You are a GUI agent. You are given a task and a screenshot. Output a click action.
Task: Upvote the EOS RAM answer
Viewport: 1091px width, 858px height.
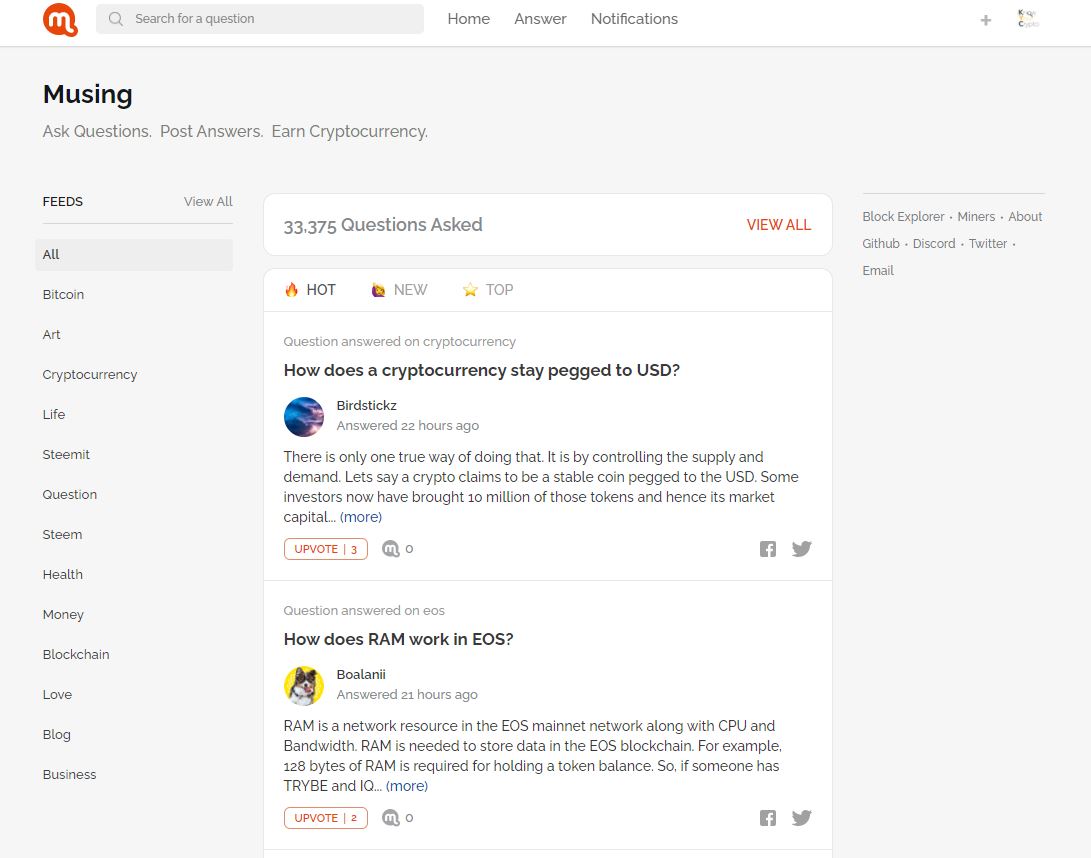point(326,818)
